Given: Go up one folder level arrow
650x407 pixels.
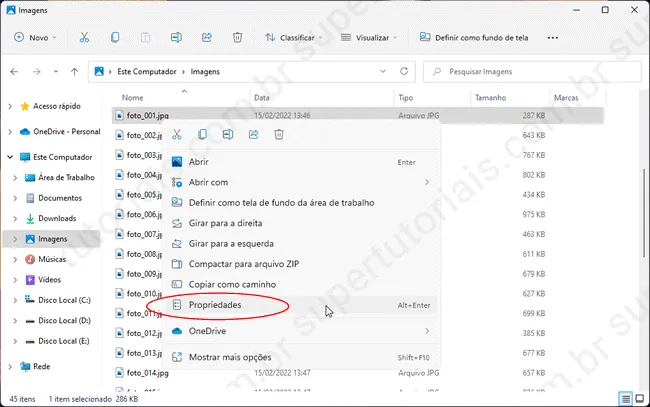Looking at the screenshot, I should (75, 72).
